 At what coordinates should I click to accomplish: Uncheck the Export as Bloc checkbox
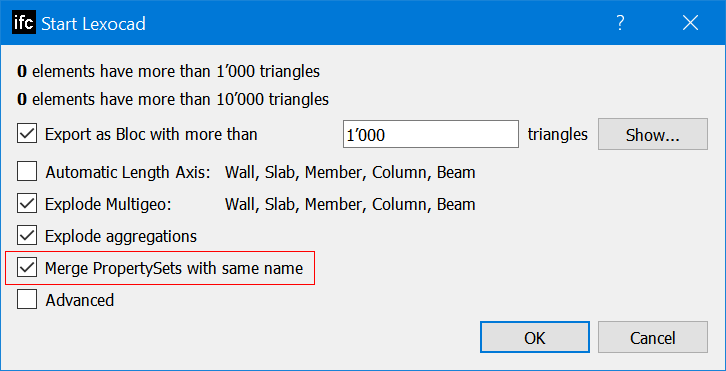(27, 135)
